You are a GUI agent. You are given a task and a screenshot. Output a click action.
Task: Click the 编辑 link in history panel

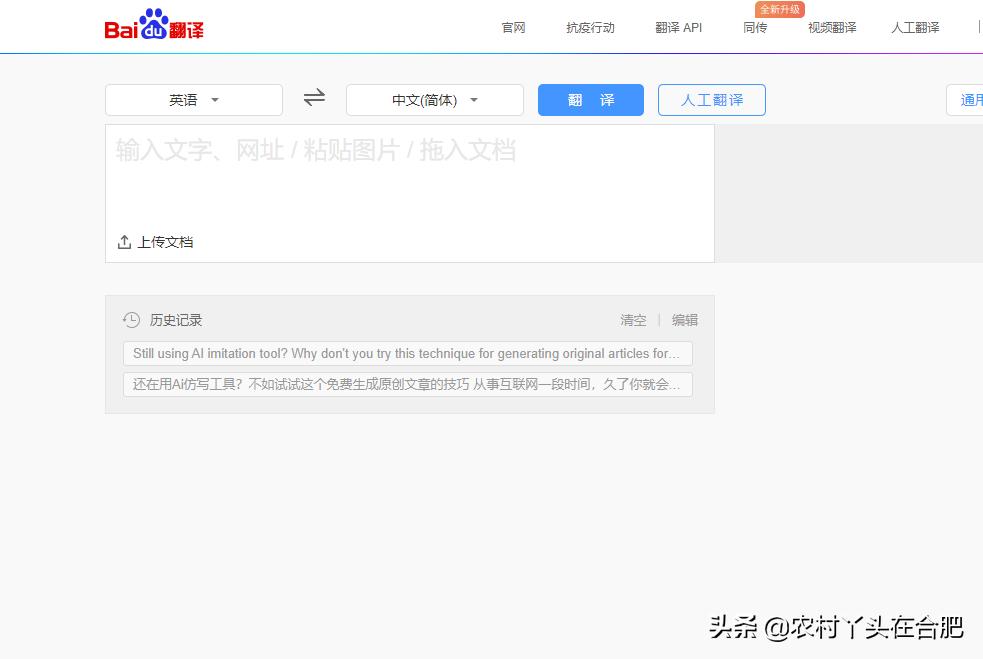pos(685,320)
